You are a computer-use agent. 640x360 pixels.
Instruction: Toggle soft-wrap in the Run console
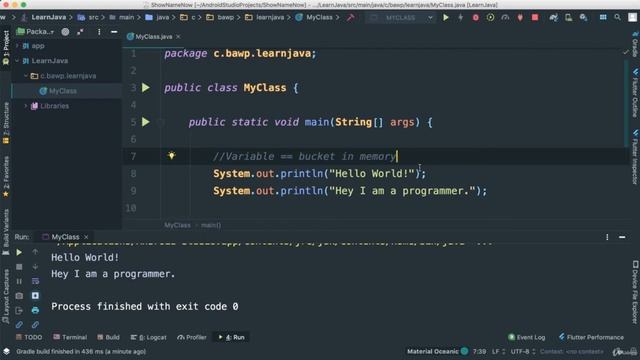point(35,281)
